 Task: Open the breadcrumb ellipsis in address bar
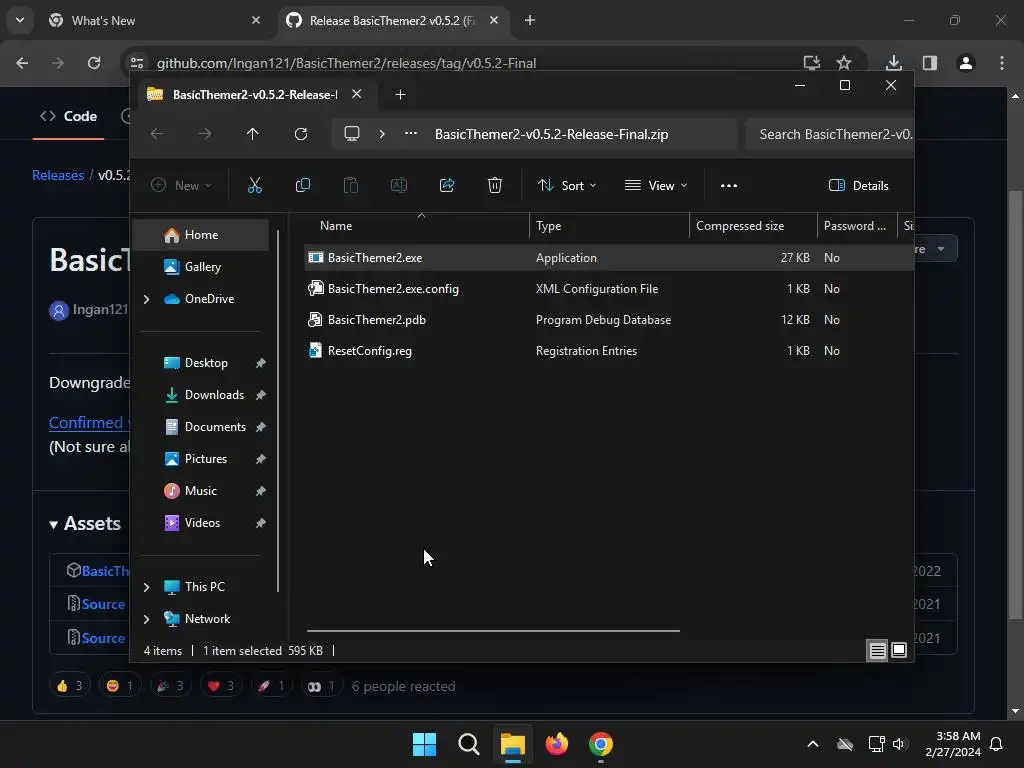pyautogui.click(x=411, y=133)
